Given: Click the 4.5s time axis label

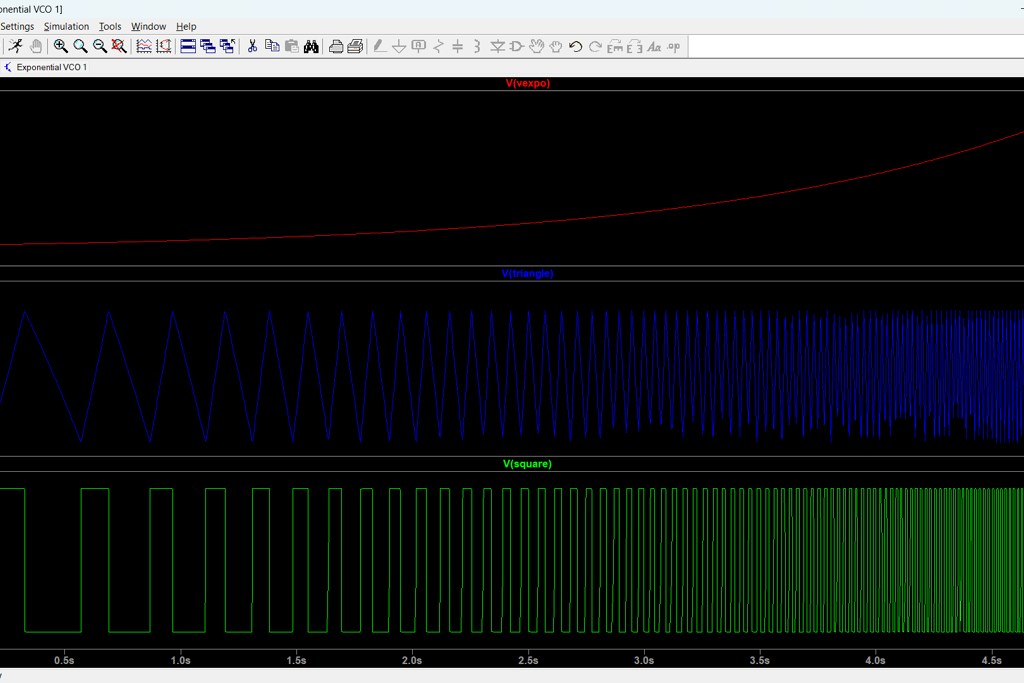Looking at the screenshot, I should point(991,660).
